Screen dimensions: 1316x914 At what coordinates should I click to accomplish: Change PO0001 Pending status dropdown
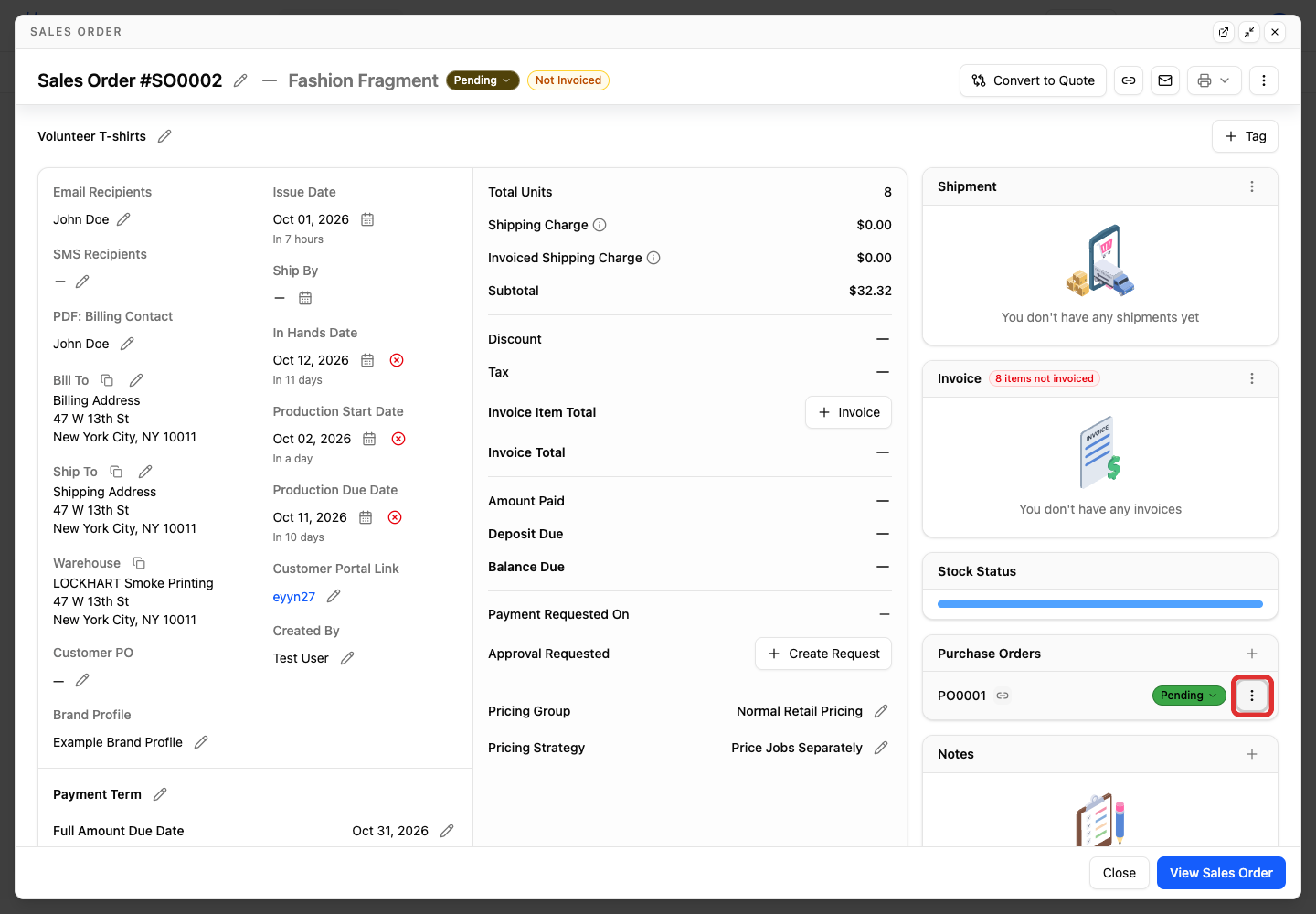pos(1189,696)
